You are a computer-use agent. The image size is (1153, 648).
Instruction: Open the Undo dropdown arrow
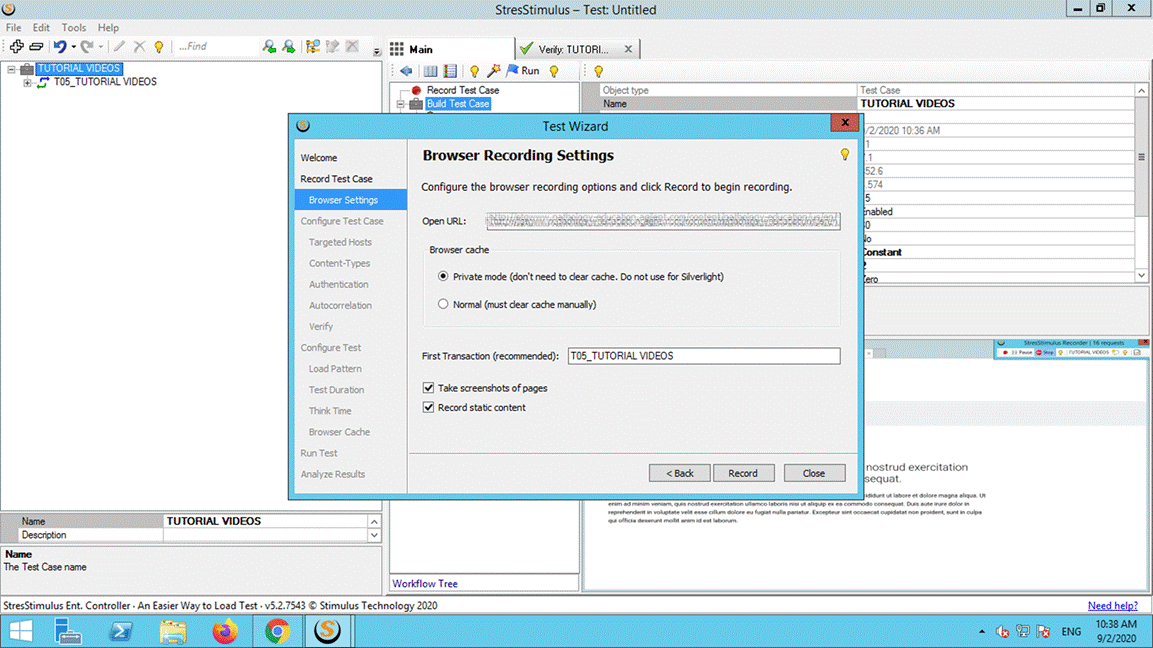[74, 46]
